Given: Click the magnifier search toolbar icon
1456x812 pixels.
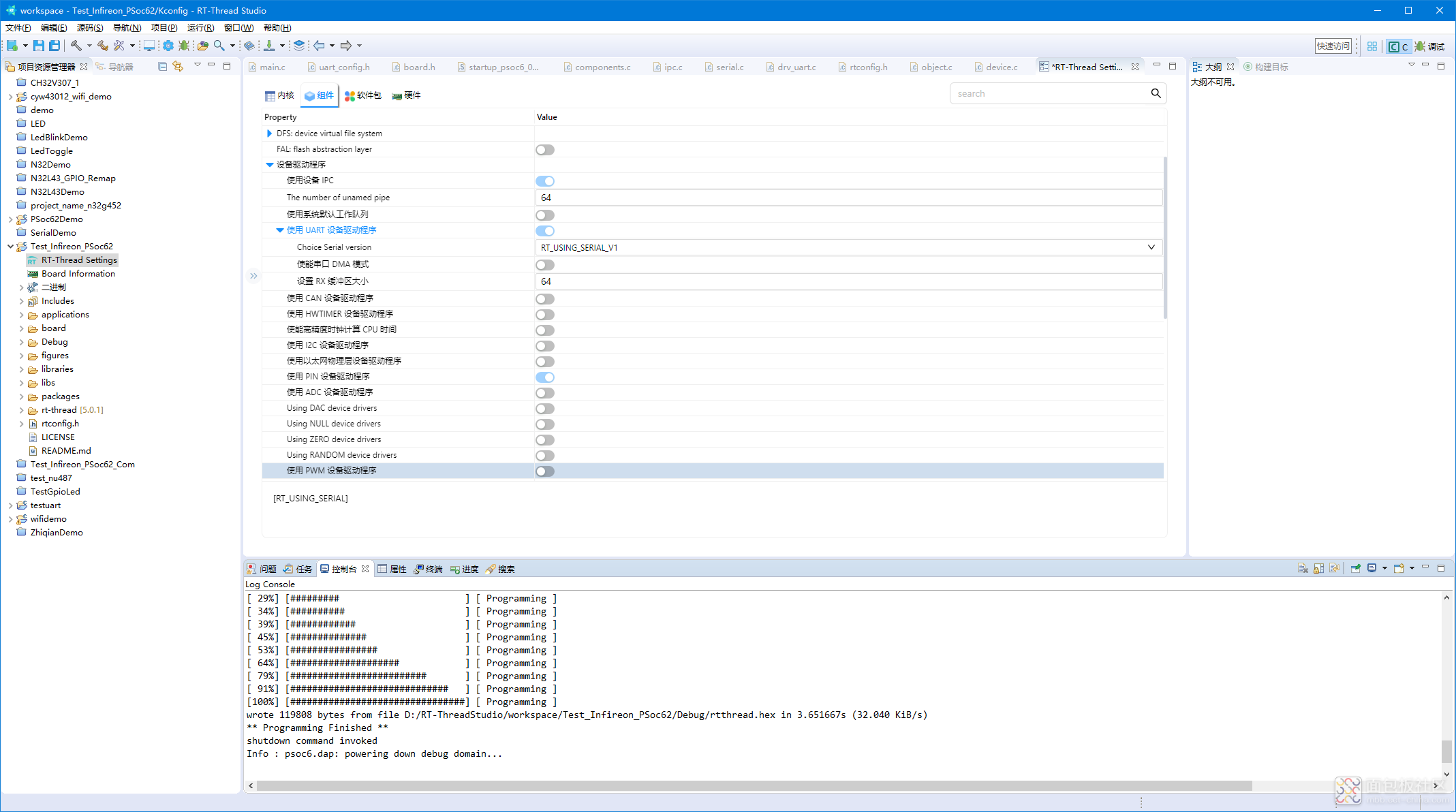Looking at the screenshot, I should tap(219, 46).
